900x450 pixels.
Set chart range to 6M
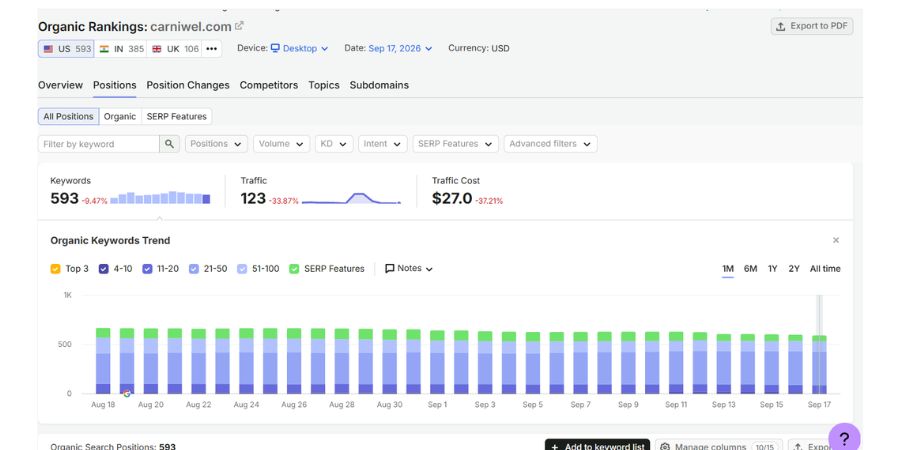click(750, 269)
